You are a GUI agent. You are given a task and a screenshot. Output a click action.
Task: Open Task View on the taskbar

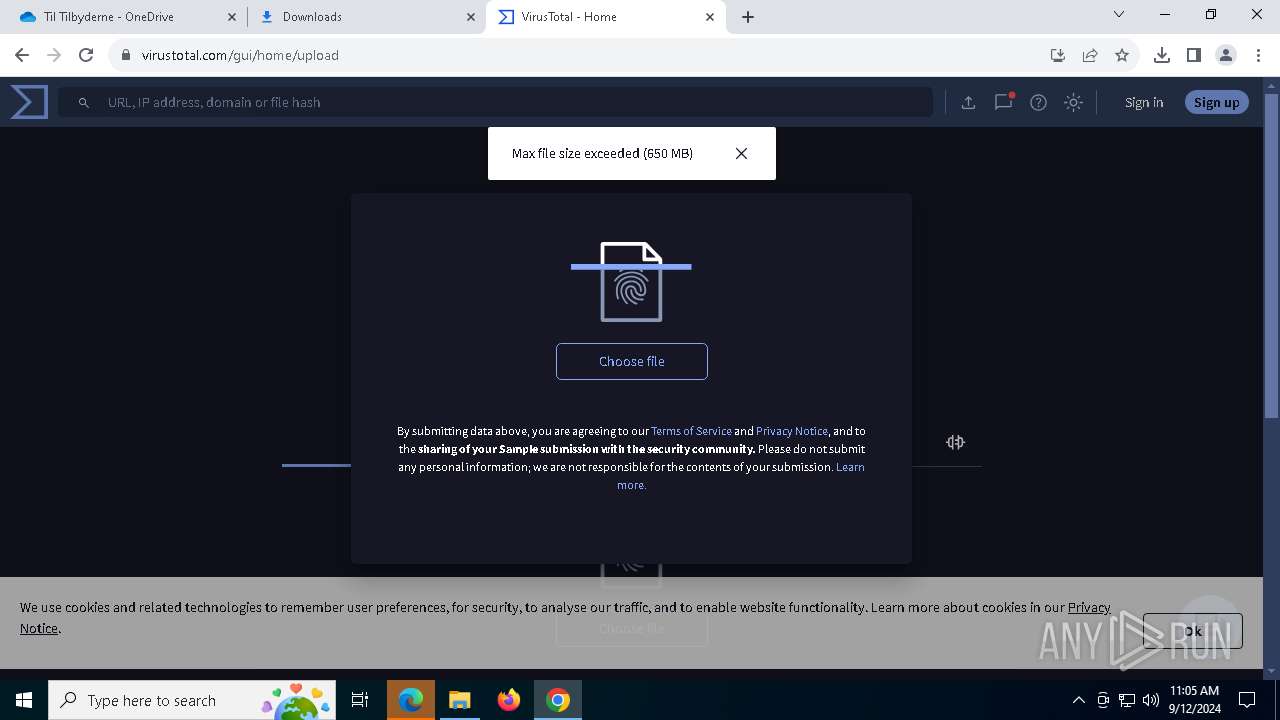(x=360, y=700)
